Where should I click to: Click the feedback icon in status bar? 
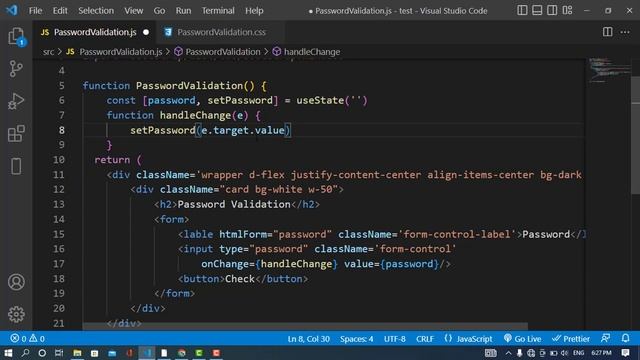click(x=606, y=338)
